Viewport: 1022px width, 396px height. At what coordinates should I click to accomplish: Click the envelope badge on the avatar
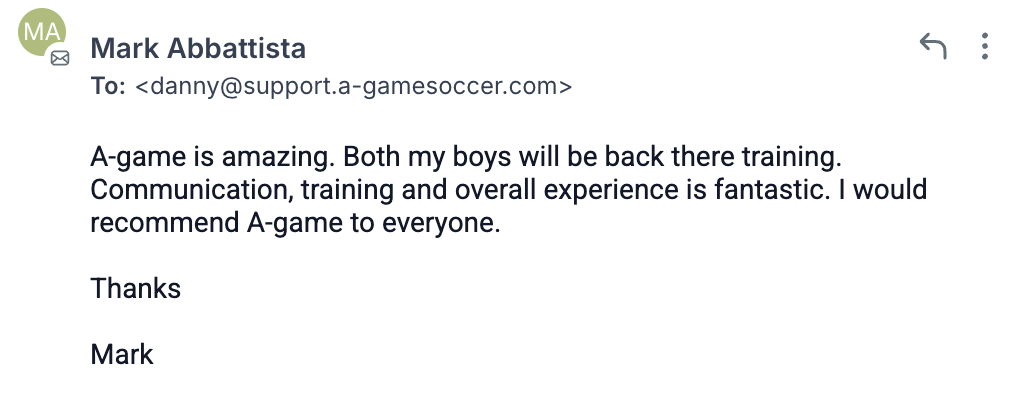[60, 59]
